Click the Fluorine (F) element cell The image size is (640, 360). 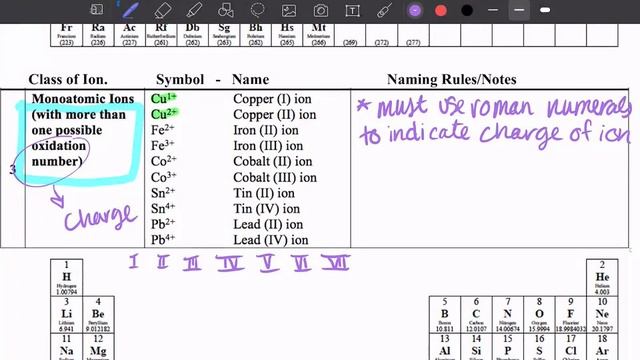571,314
